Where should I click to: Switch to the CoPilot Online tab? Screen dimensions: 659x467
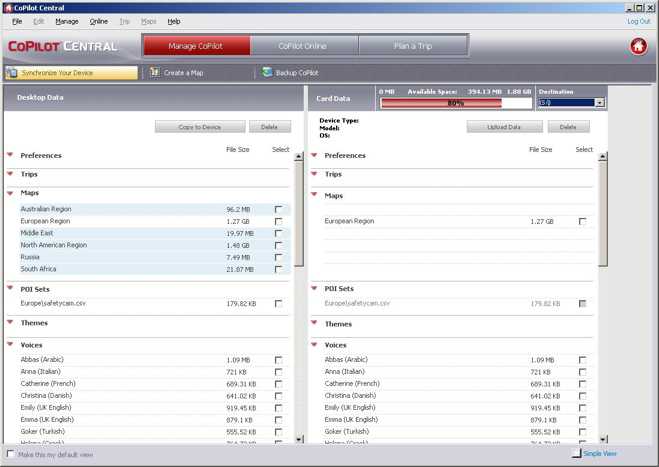click(304, 46)
